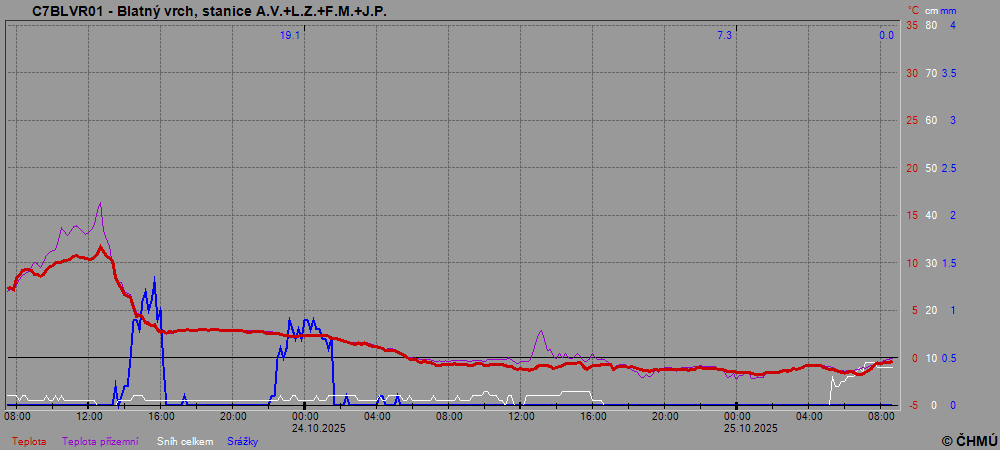Select the blue Srážky legend entry
1000x450 pixels.
(x=243, y=441)
